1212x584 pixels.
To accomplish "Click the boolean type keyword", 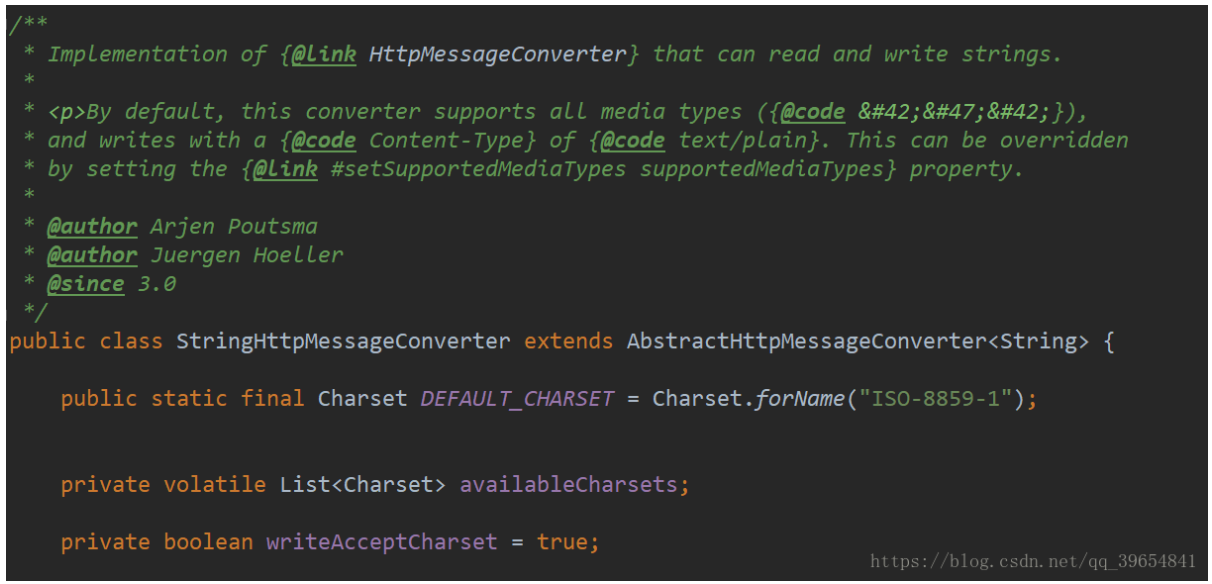I will (208, 542).
